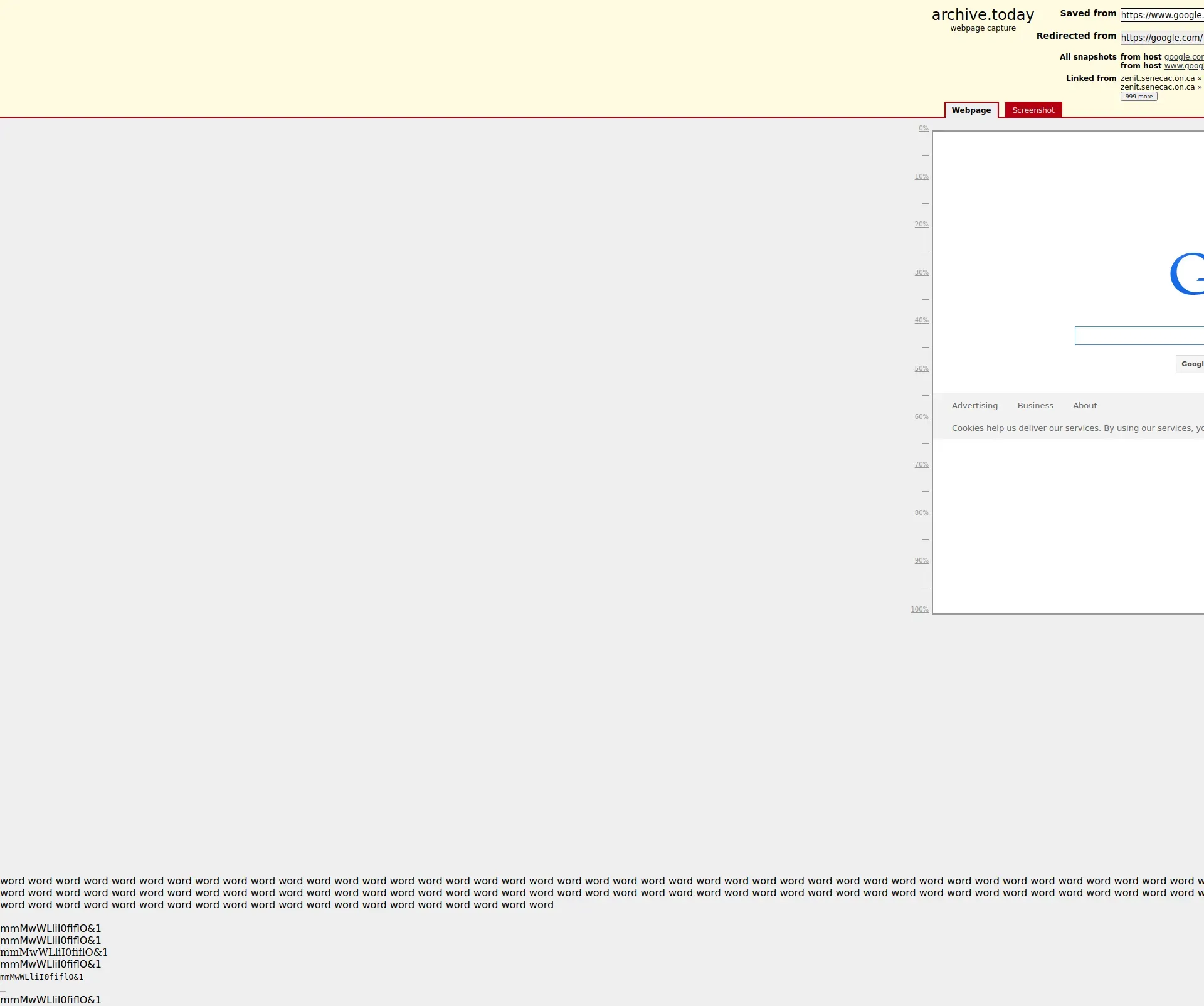Switch to the Webpage tab
The width and height of the screenshot is (1204, 1006).
(x=971, y=110)
